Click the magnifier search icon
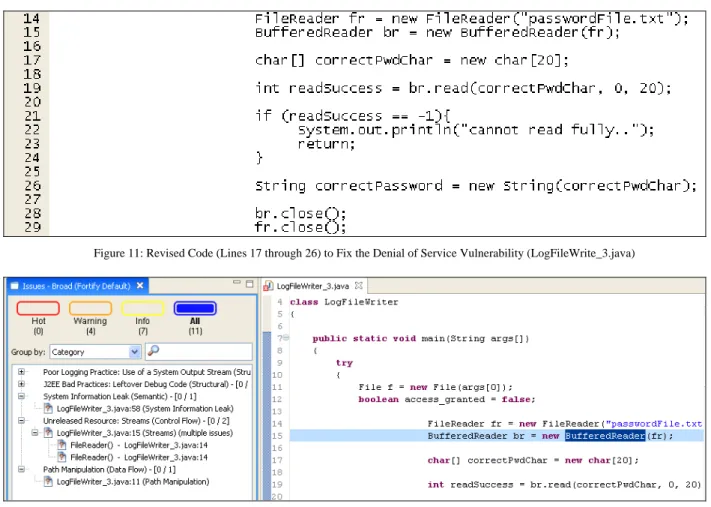 pos(153,351)
